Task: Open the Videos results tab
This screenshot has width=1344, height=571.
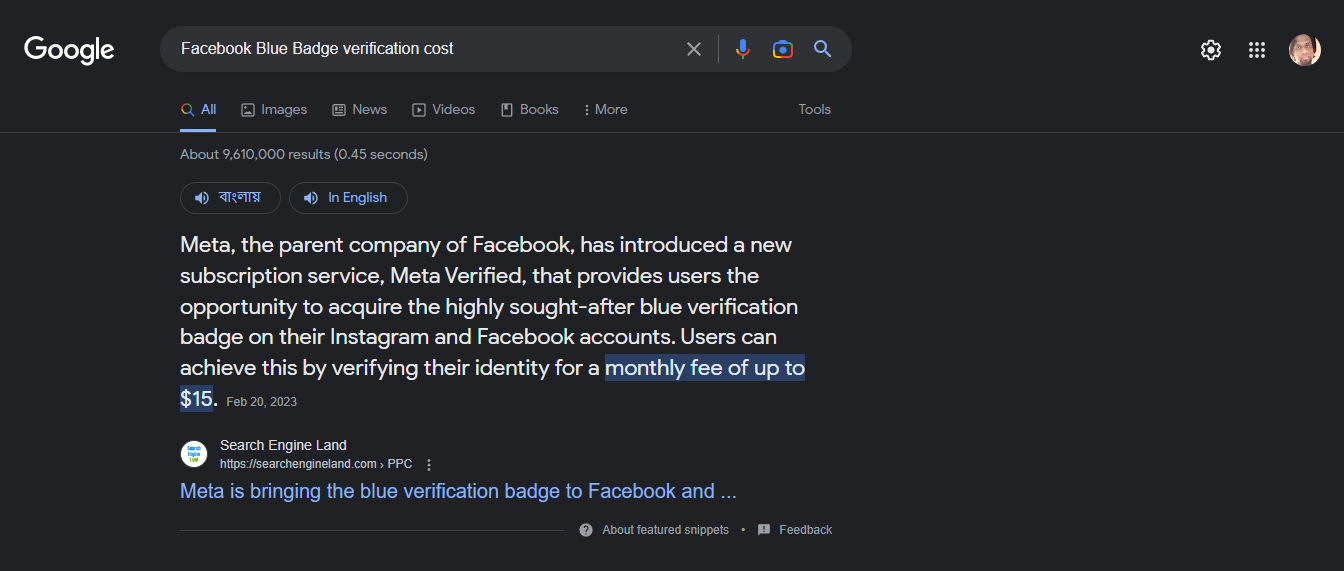Action: point(443,110)
